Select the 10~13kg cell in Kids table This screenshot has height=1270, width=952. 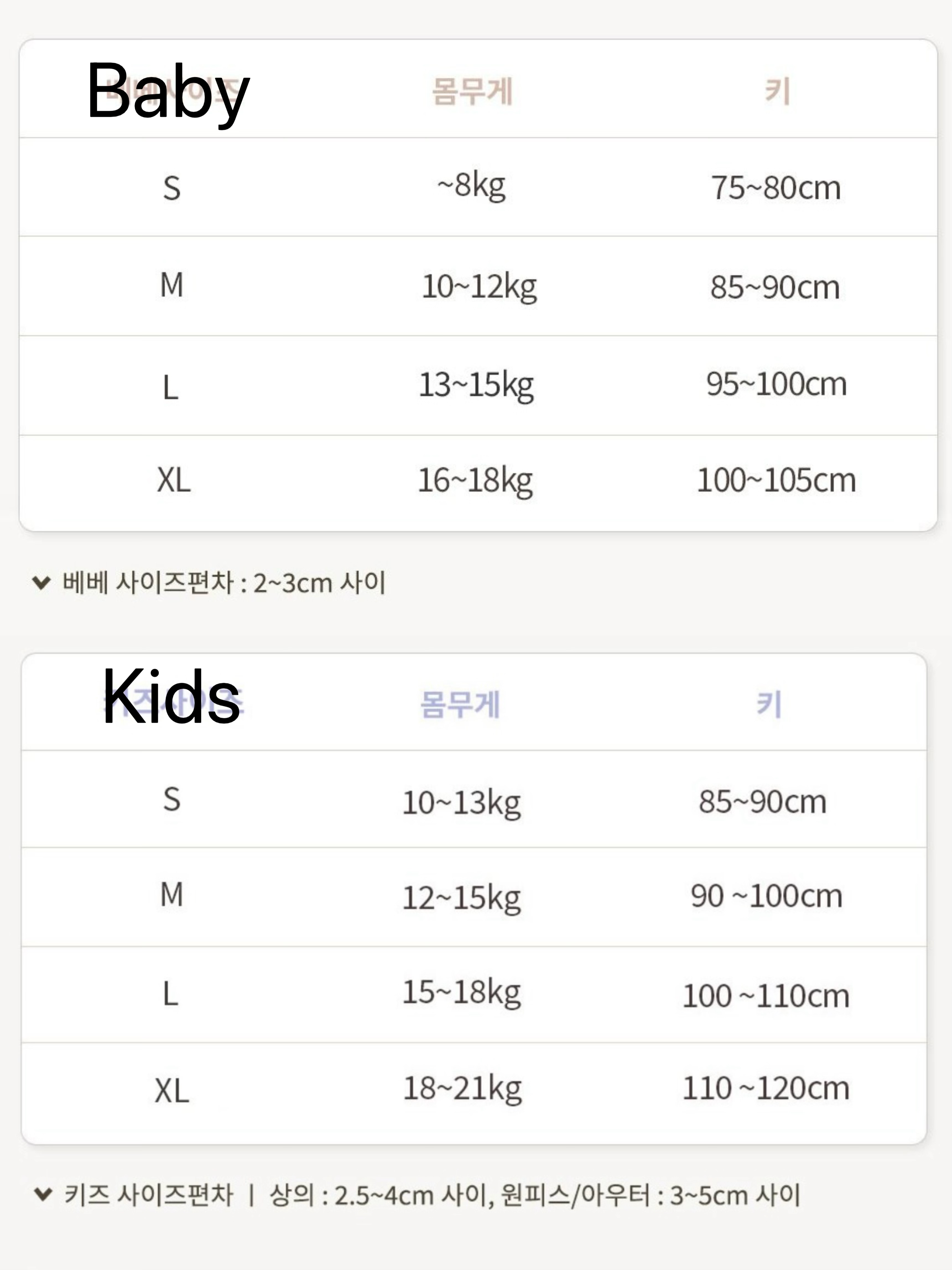click(x=462, y=802)
